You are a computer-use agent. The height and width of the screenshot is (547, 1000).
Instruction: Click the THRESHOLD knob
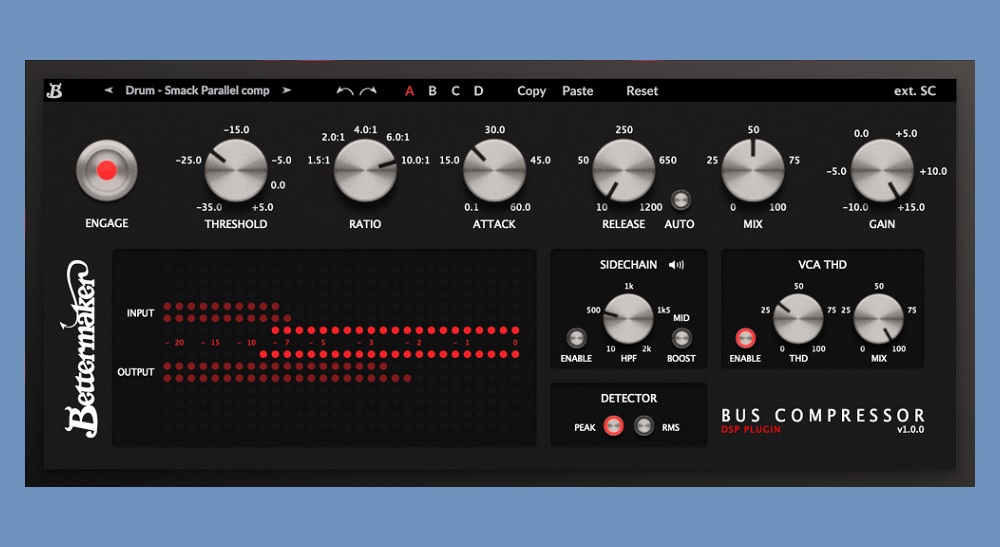(x=235, y=170)
